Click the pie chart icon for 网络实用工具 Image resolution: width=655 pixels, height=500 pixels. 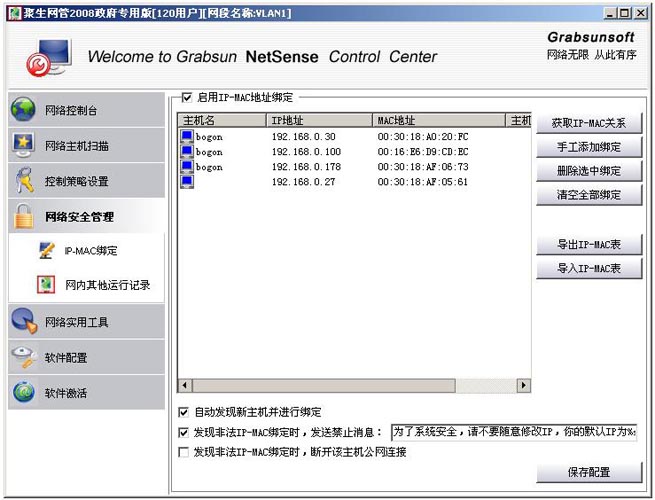[x=24, y=321]
